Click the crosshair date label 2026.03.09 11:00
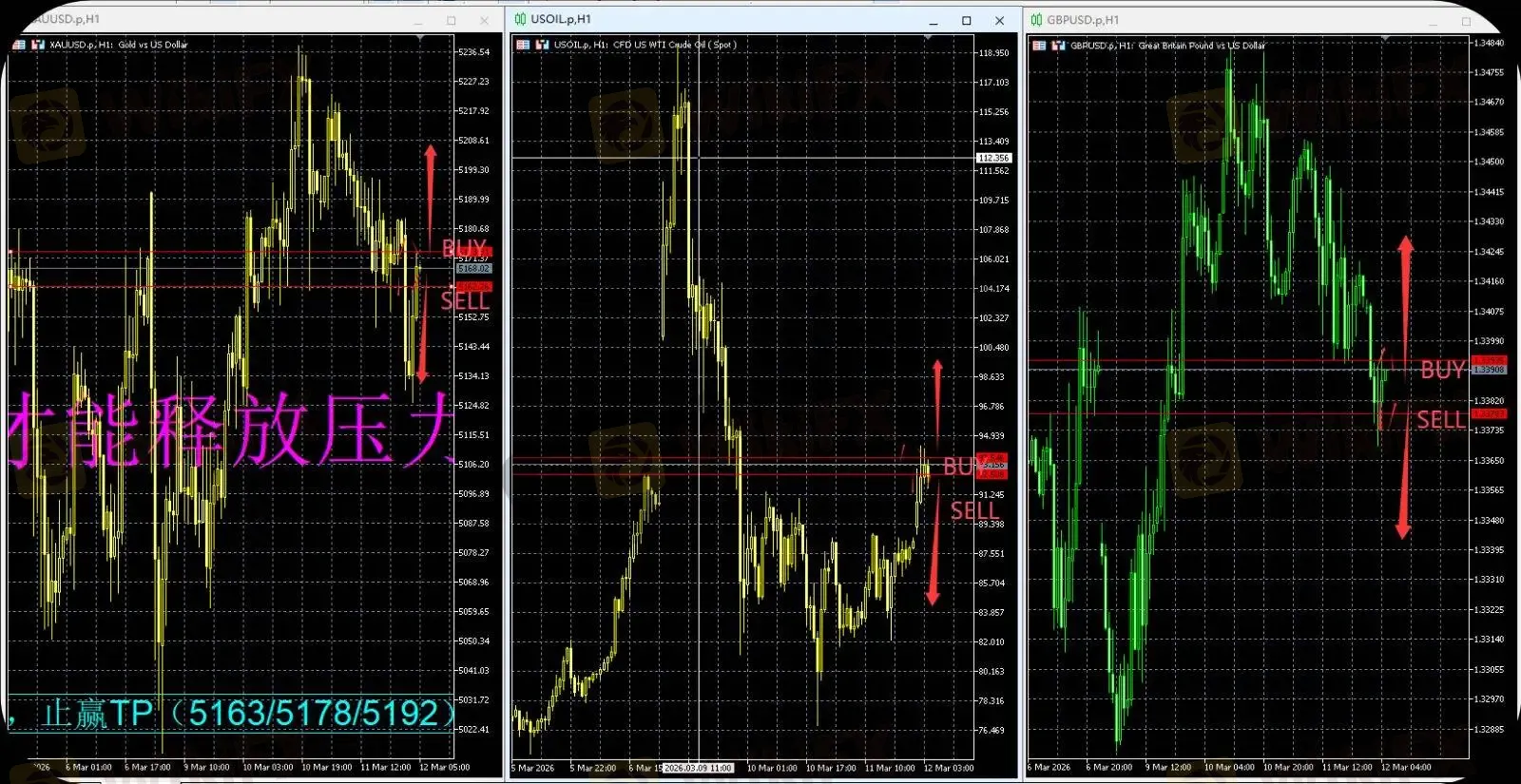 tap(698, 768)
